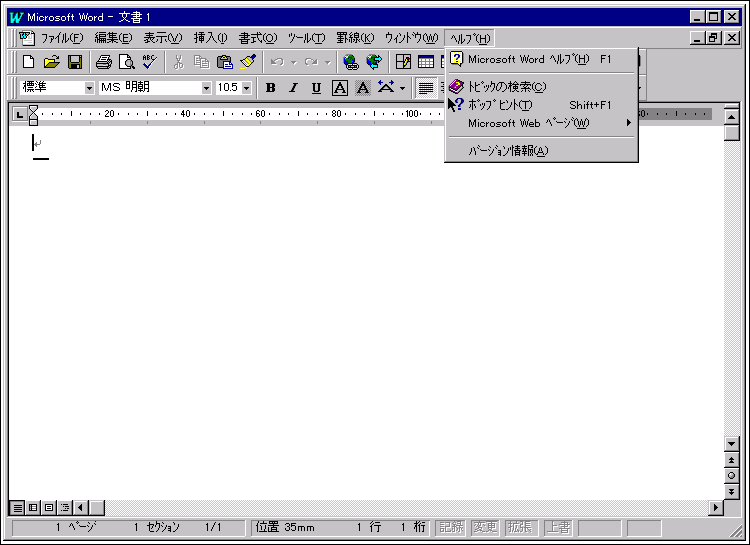Expand the redo history arrow

(x=328, y=62)
